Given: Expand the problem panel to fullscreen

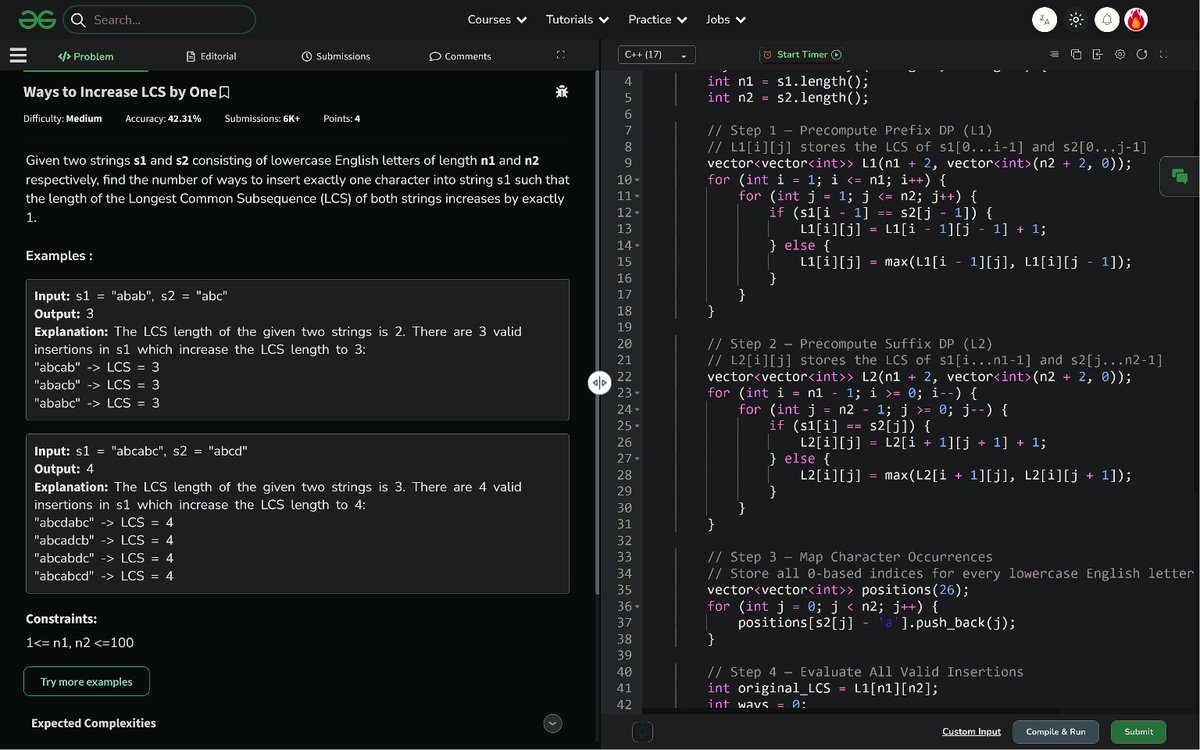Looking at the screenshot, I should [x=560, y=55].
